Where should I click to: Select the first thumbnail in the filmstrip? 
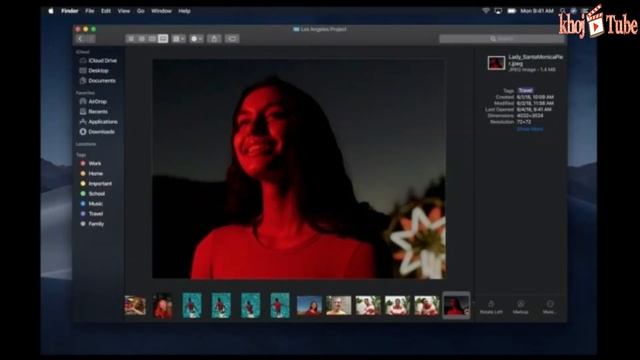tap(135, 306)
